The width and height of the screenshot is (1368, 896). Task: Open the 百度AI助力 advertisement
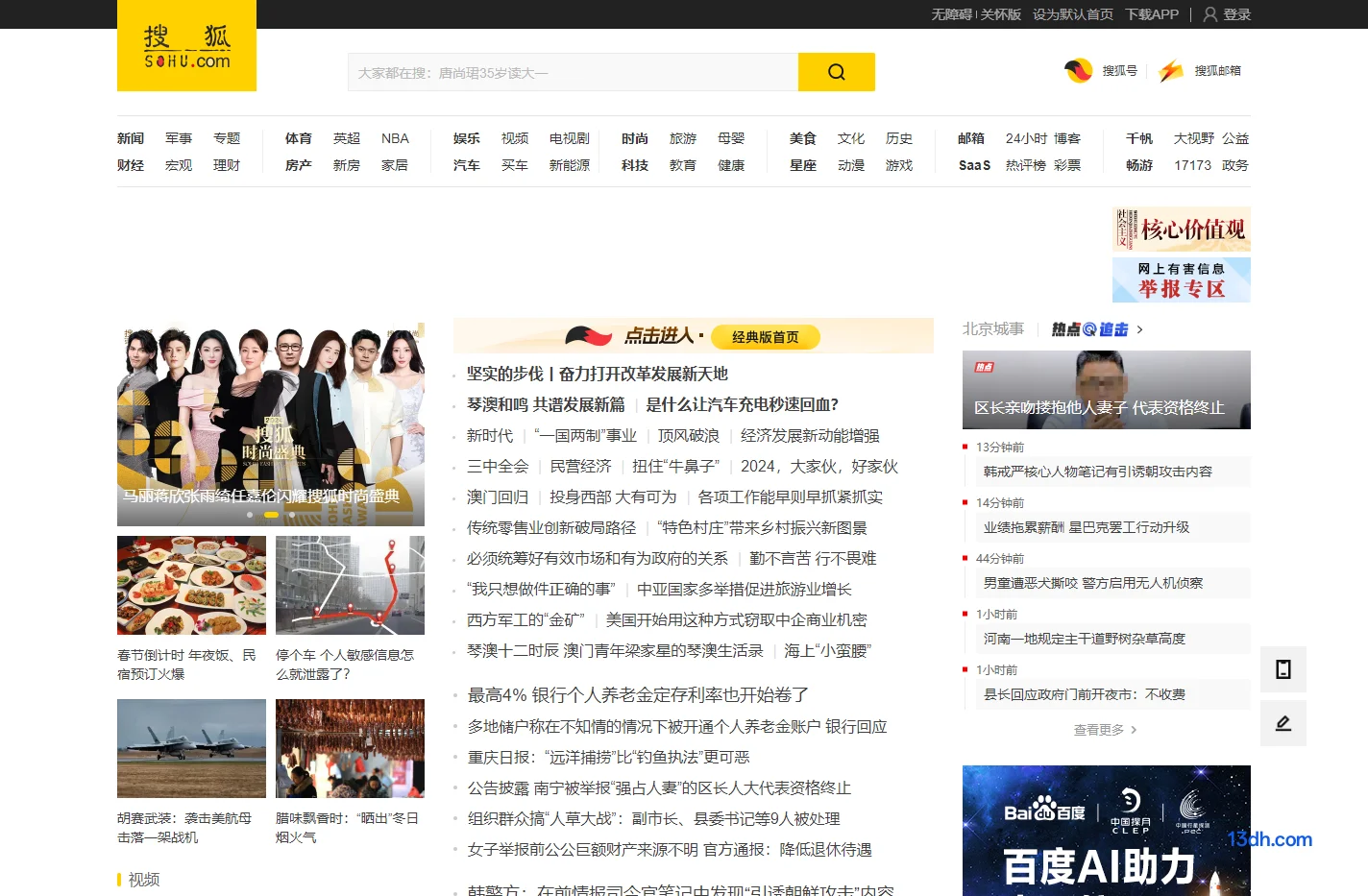click(x=1107, y=831)
